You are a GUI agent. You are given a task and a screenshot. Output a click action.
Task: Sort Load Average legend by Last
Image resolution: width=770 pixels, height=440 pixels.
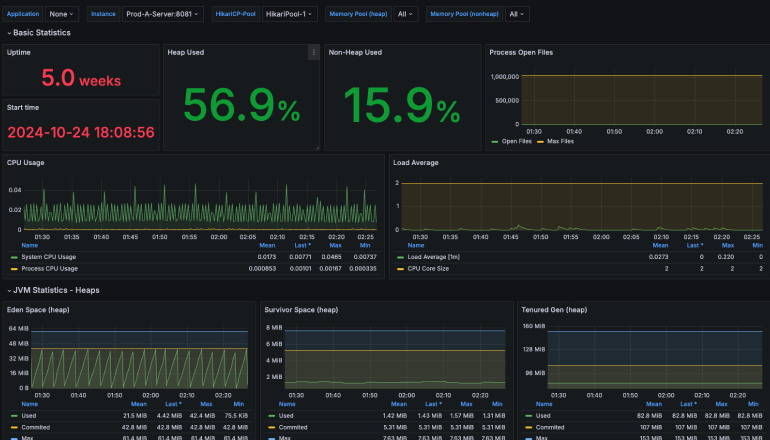coord(695,246)
